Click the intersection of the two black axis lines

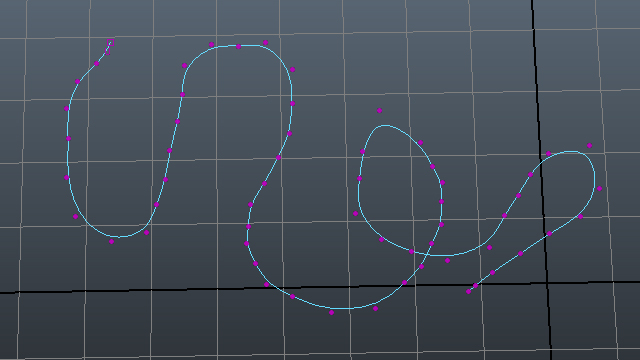547,282
